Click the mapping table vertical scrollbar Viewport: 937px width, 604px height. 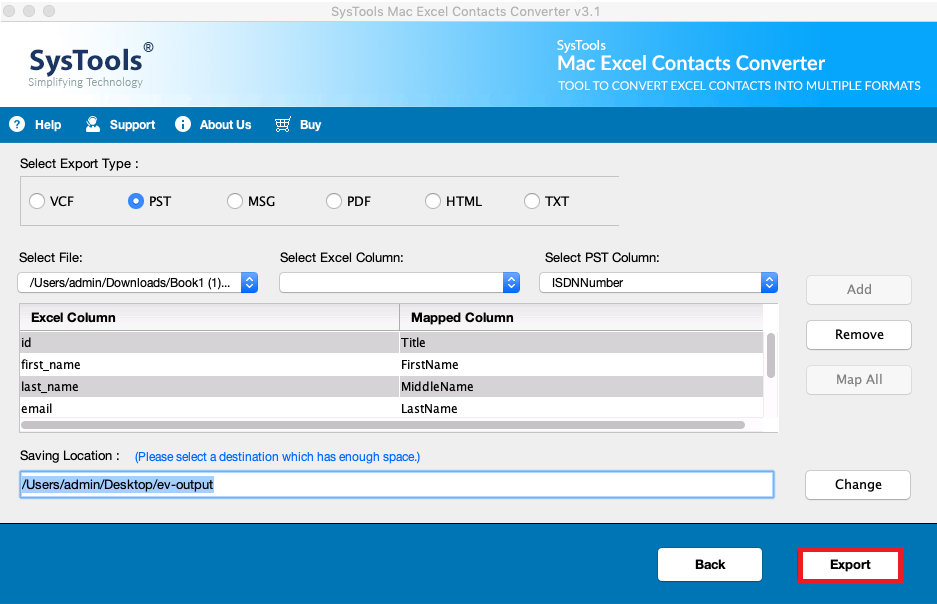[771, 356]
